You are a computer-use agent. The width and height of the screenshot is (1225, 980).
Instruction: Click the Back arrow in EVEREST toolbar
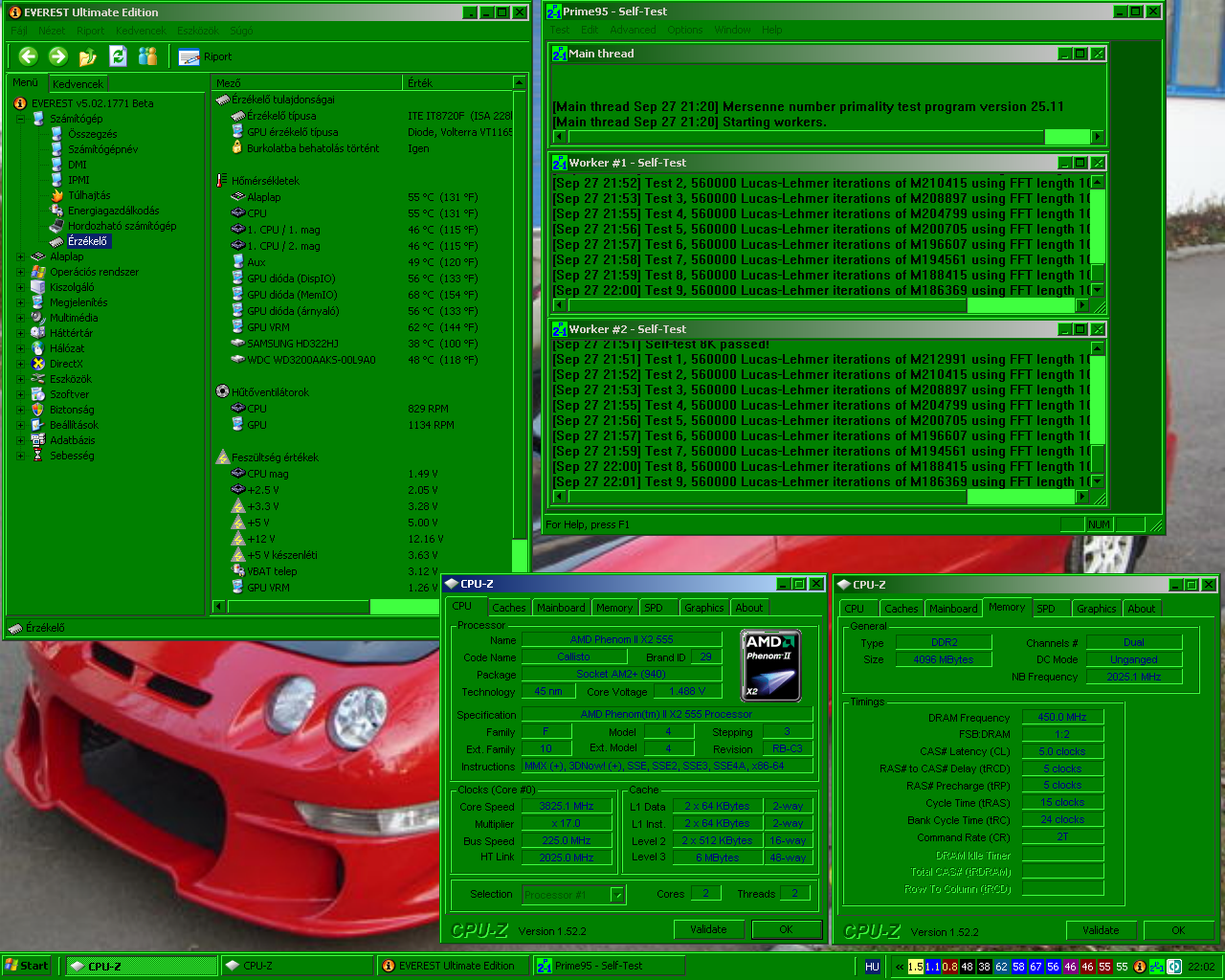(x=28, y=56)
